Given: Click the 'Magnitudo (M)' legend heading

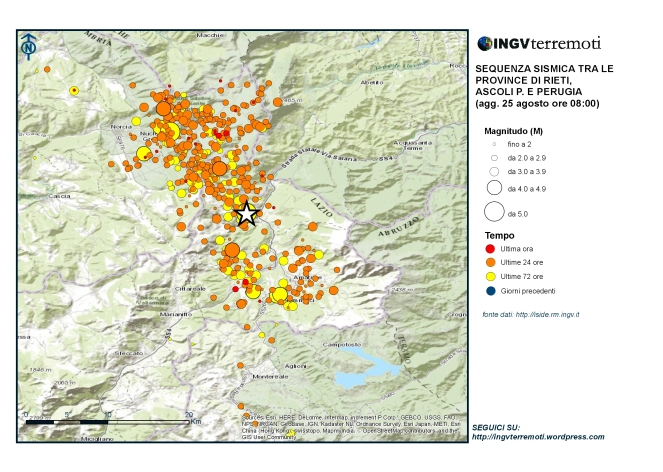Looking at the screenshot, I should (x=513, y=131).
